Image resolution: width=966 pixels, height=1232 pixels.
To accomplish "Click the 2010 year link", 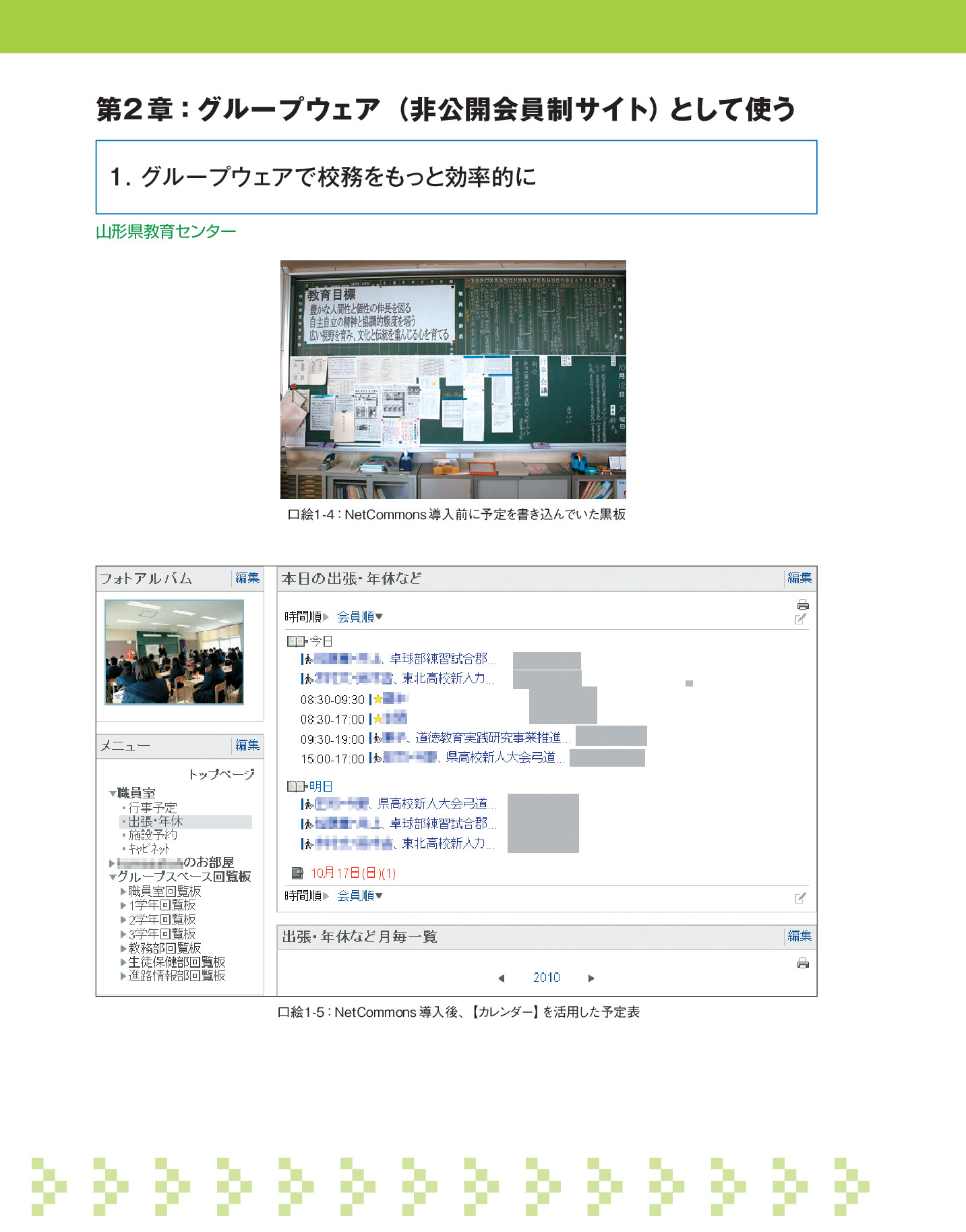I will click(546, 978).
